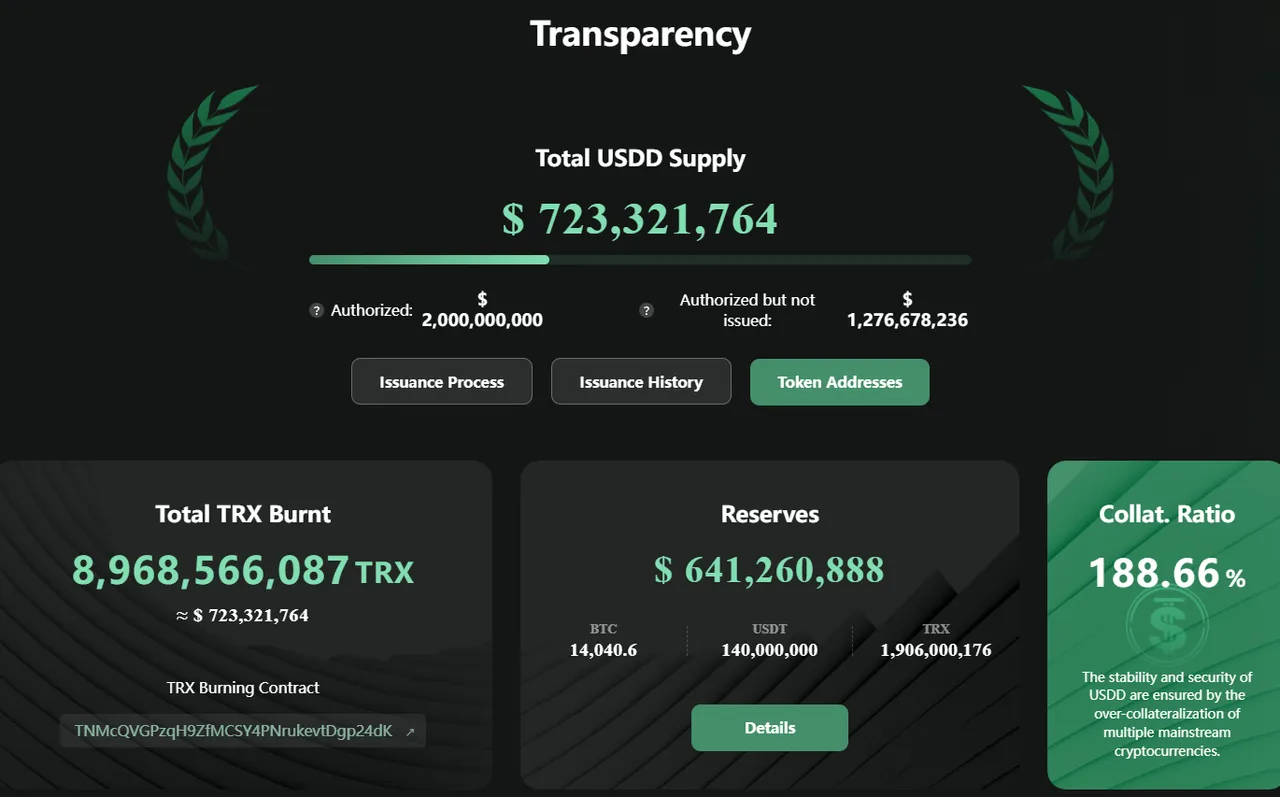Screen dimensions: 1280x797
Task: Click the help icon beside Authorized
Action: point(316,310)
